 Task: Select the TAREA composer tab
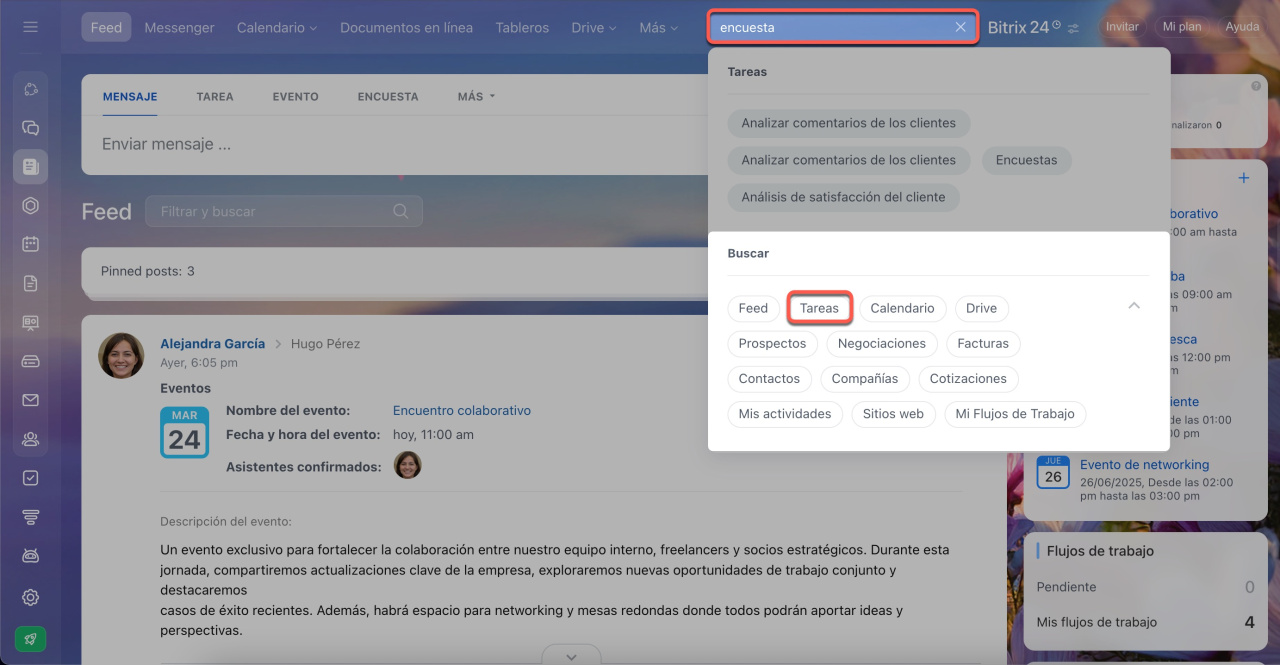(215, 97)
